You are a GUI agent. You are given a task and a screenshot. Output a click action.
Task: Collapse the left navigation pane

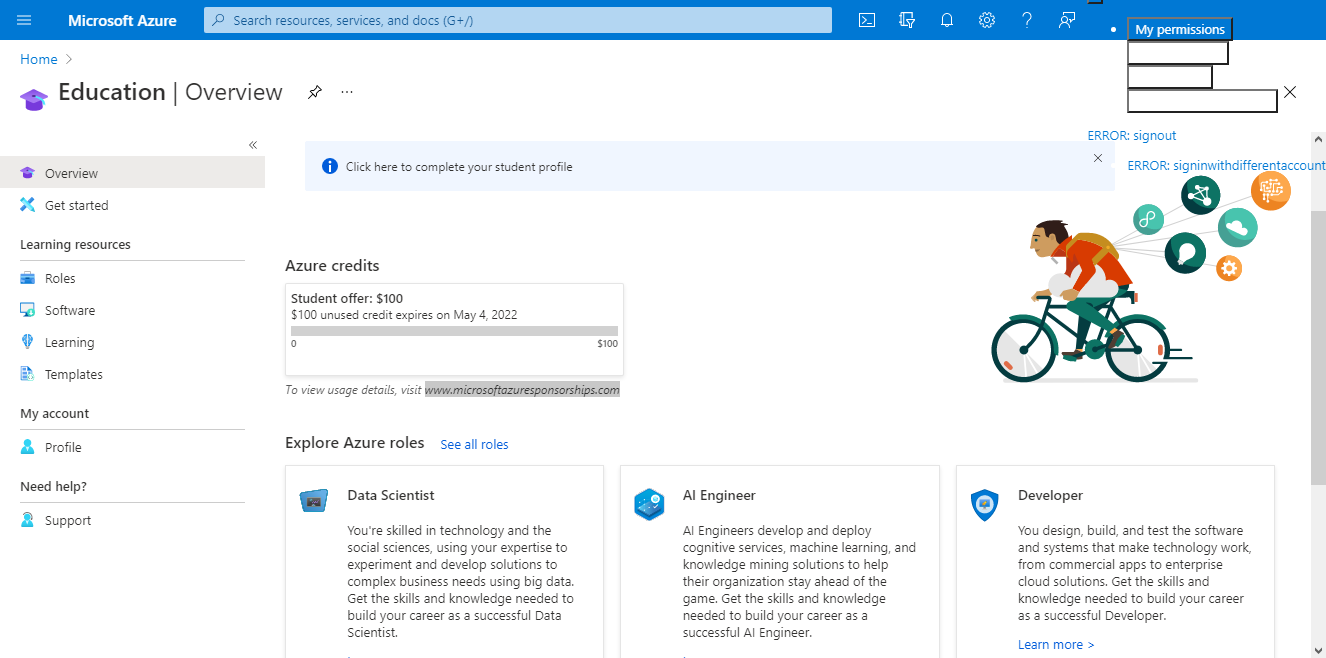pyautogui.click(x=252, y=144)
